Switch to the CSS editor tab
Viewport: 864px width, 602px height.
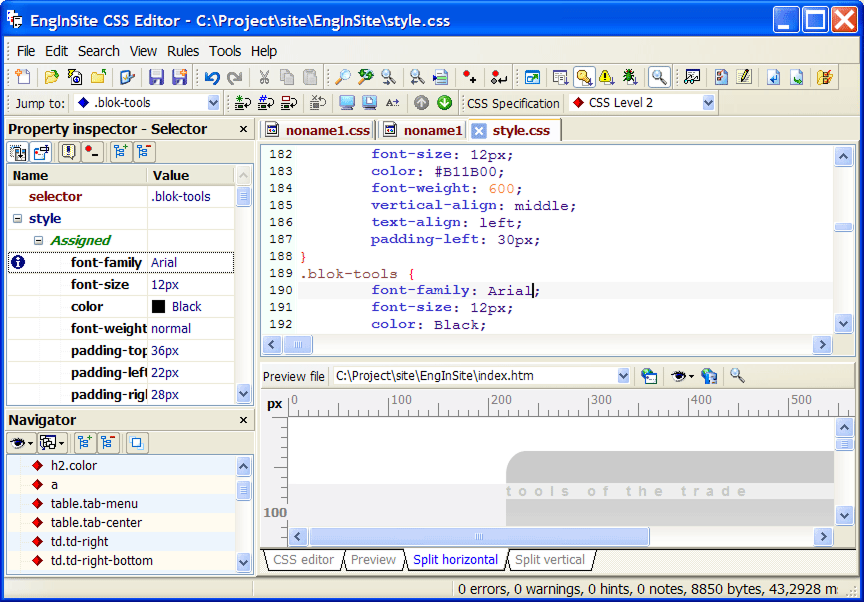pos(303,560)
